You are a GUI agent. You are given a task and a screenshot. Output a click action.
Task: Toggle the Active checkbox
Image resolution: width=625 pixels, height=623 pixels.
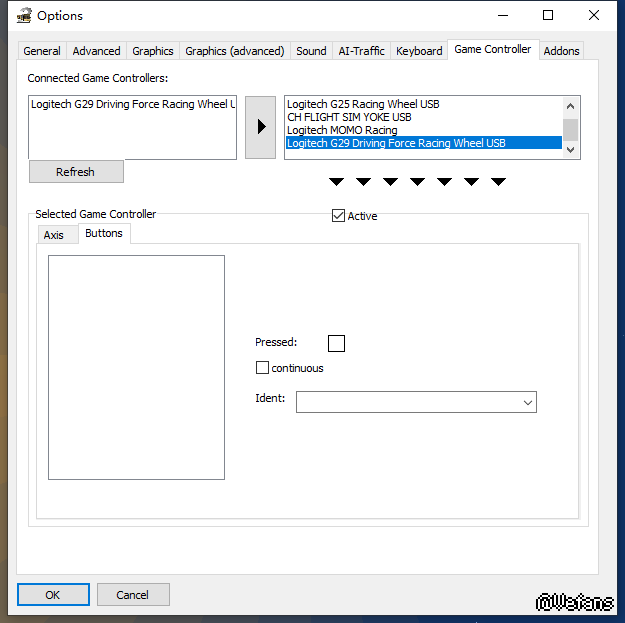point(338,216)
